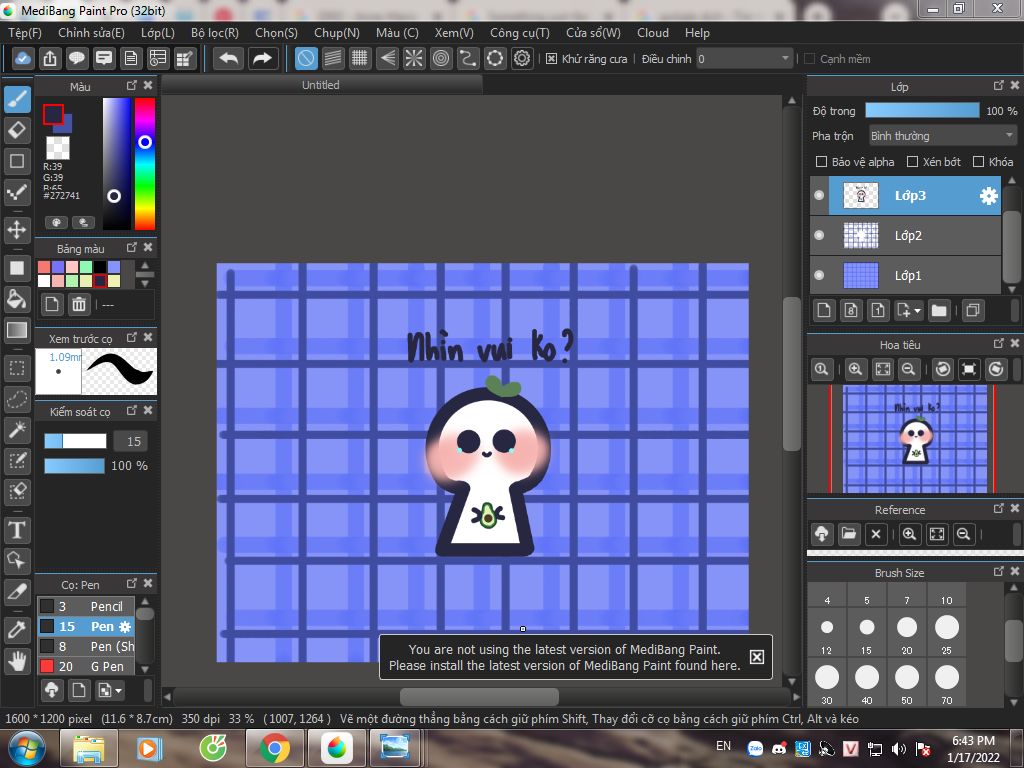Viewport: 1024px width, 768px height.
Task: Enable the circle snap guide
Action: [441, 59]
